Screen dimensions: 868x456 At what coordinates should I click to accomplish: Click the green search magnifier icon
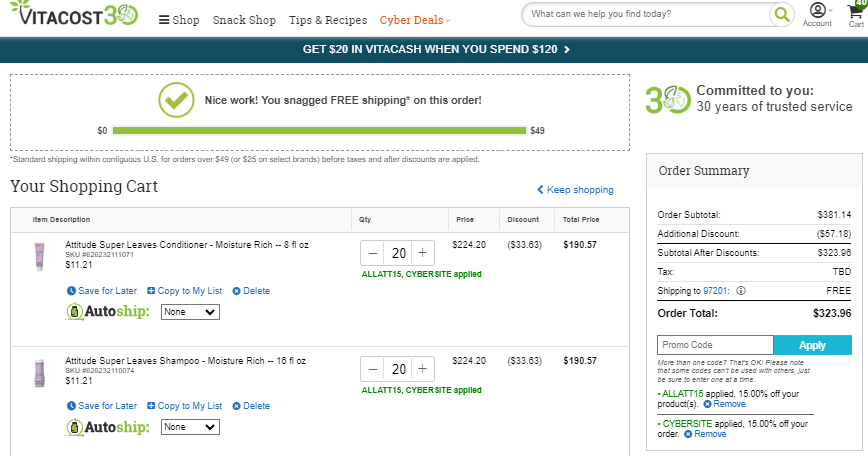tap(781, 14)
